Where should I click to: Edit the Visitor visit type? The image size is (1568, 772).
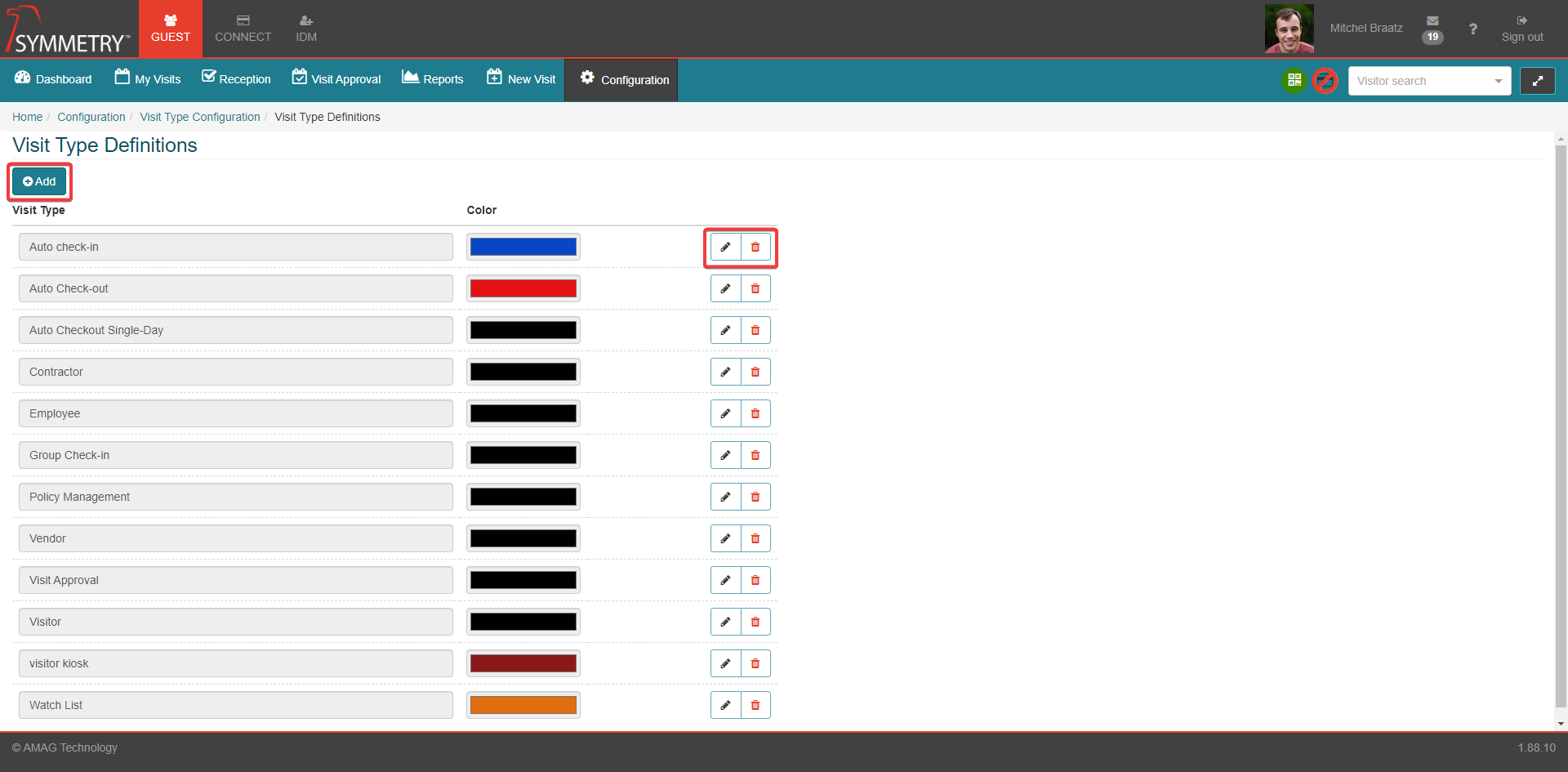(725, 622)
